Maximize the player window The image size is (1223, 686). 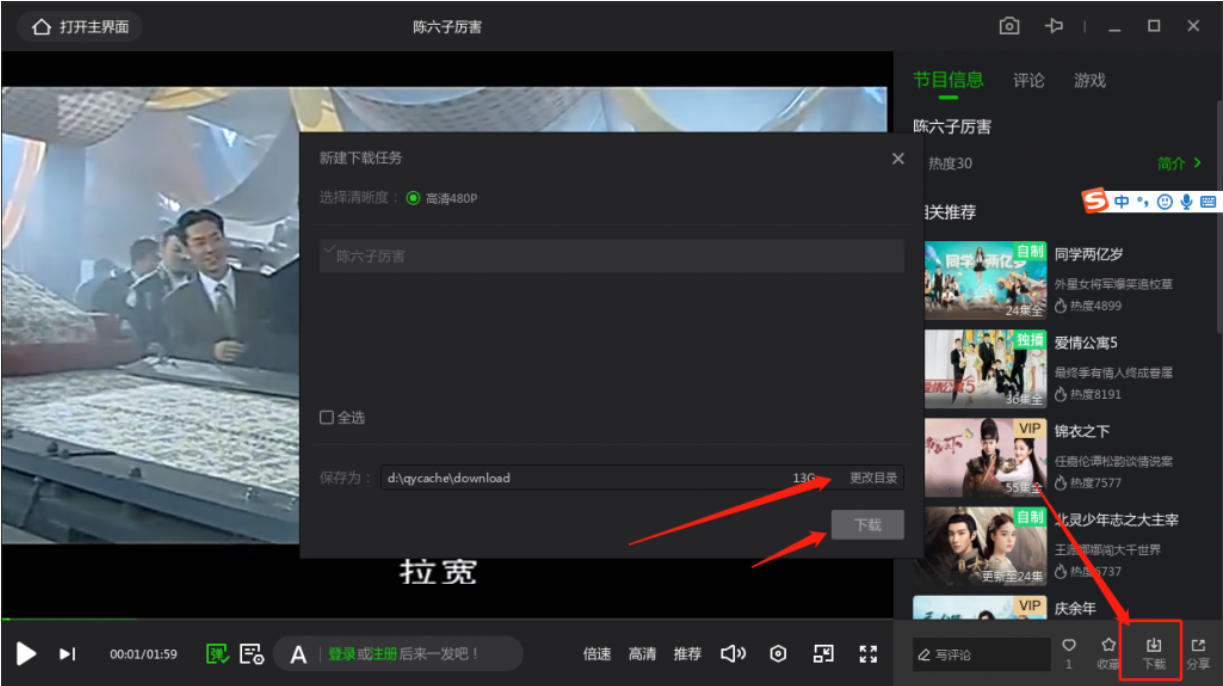click(x=1154, y=26)
